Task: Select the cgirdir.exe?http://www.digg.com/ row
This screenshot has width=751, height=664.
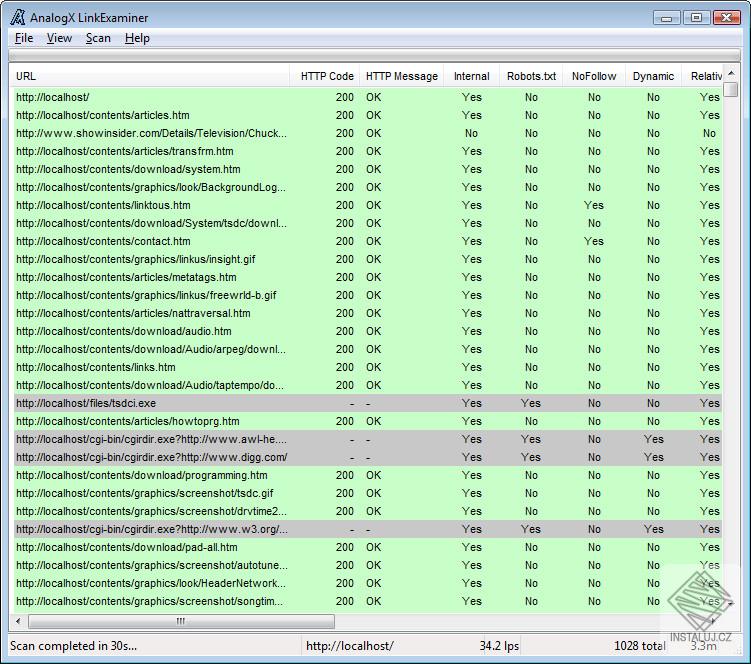Action: 367,457
